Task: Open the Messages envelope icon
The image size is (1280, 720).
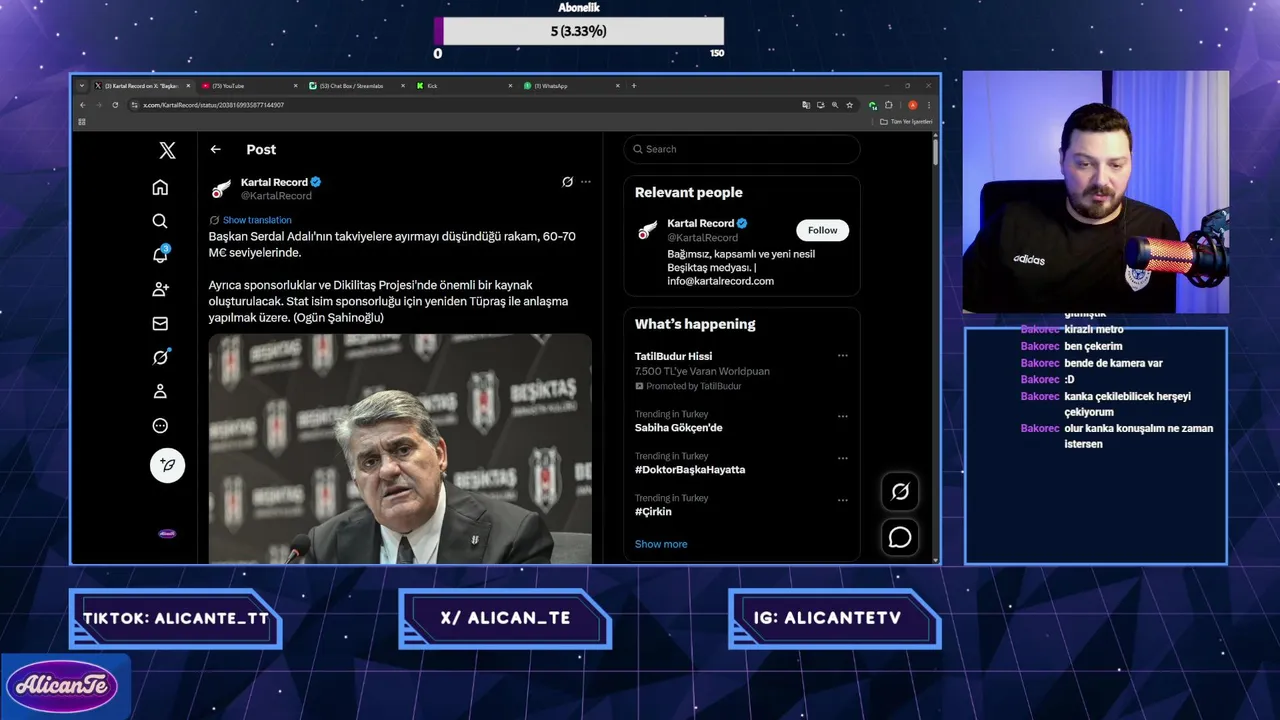Action: pos(160,323)
